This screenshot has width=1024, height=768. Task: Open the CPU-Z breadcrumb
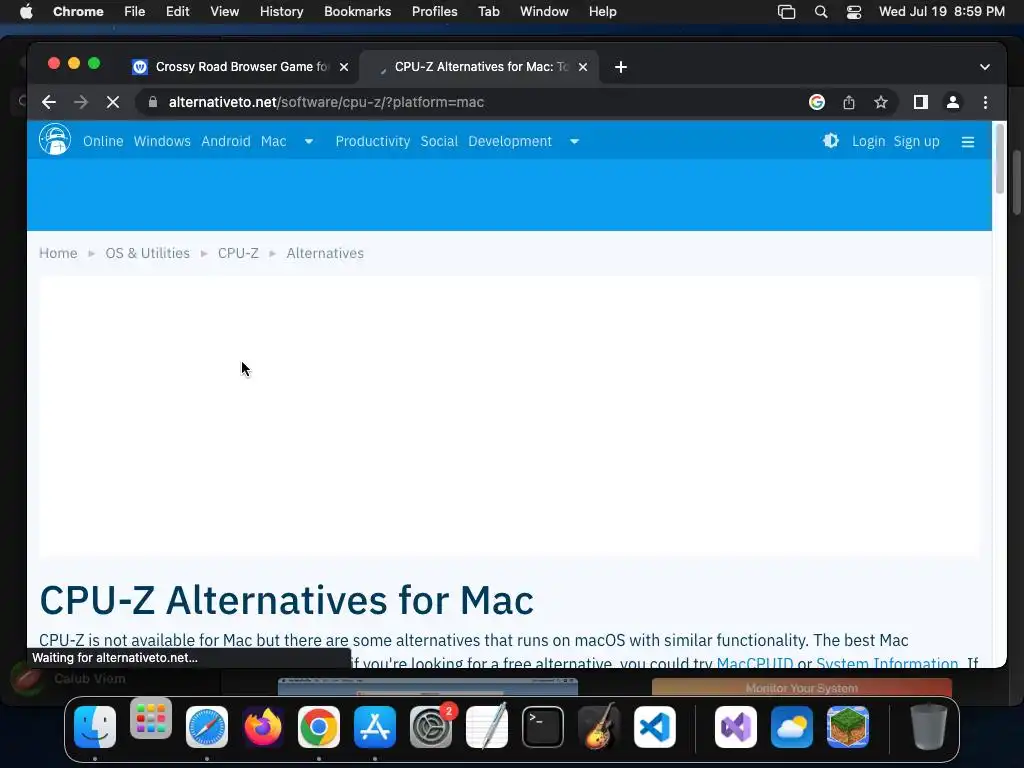(x=238, y=253)
